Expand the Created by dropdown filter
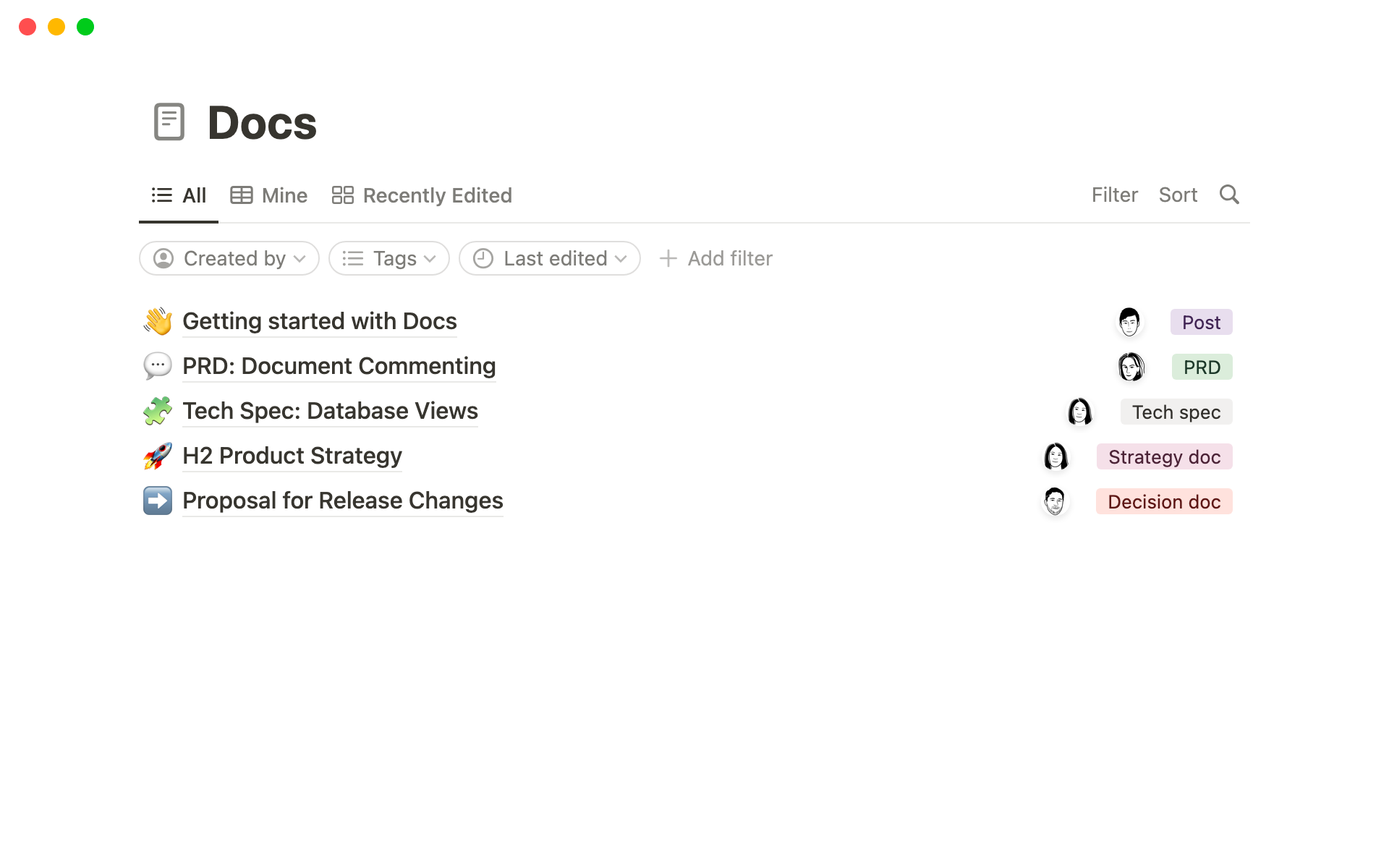1389x868 pixels. [228, 258]
